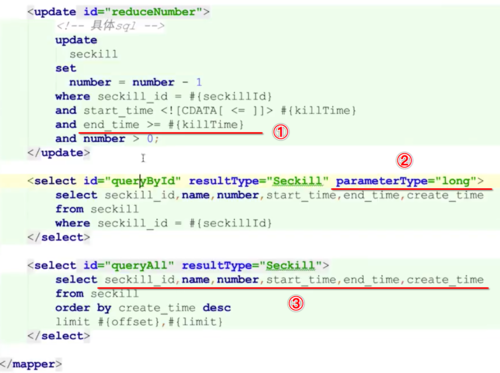Click the underlined Seckill resultType in queryById
Image resolution: width=500 pixels, height=373 pixels.
[x=297, y=181]
